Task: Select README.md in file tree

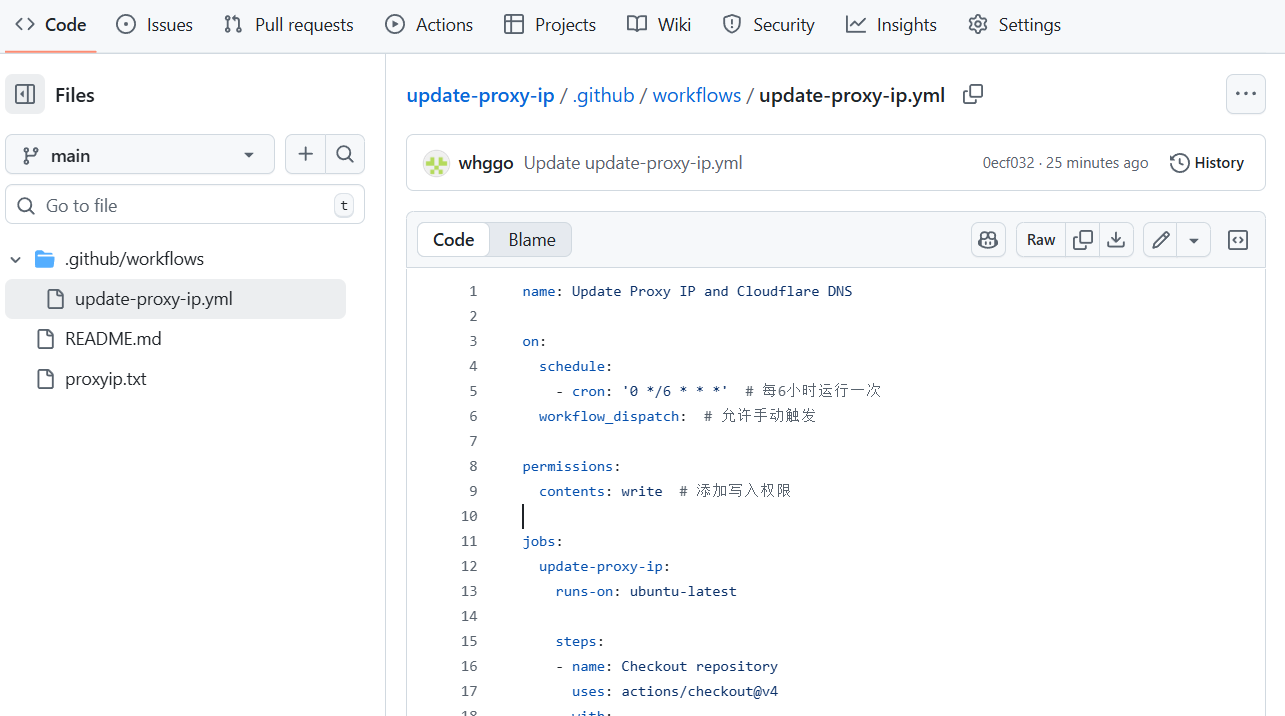Action: click(113, 339)
